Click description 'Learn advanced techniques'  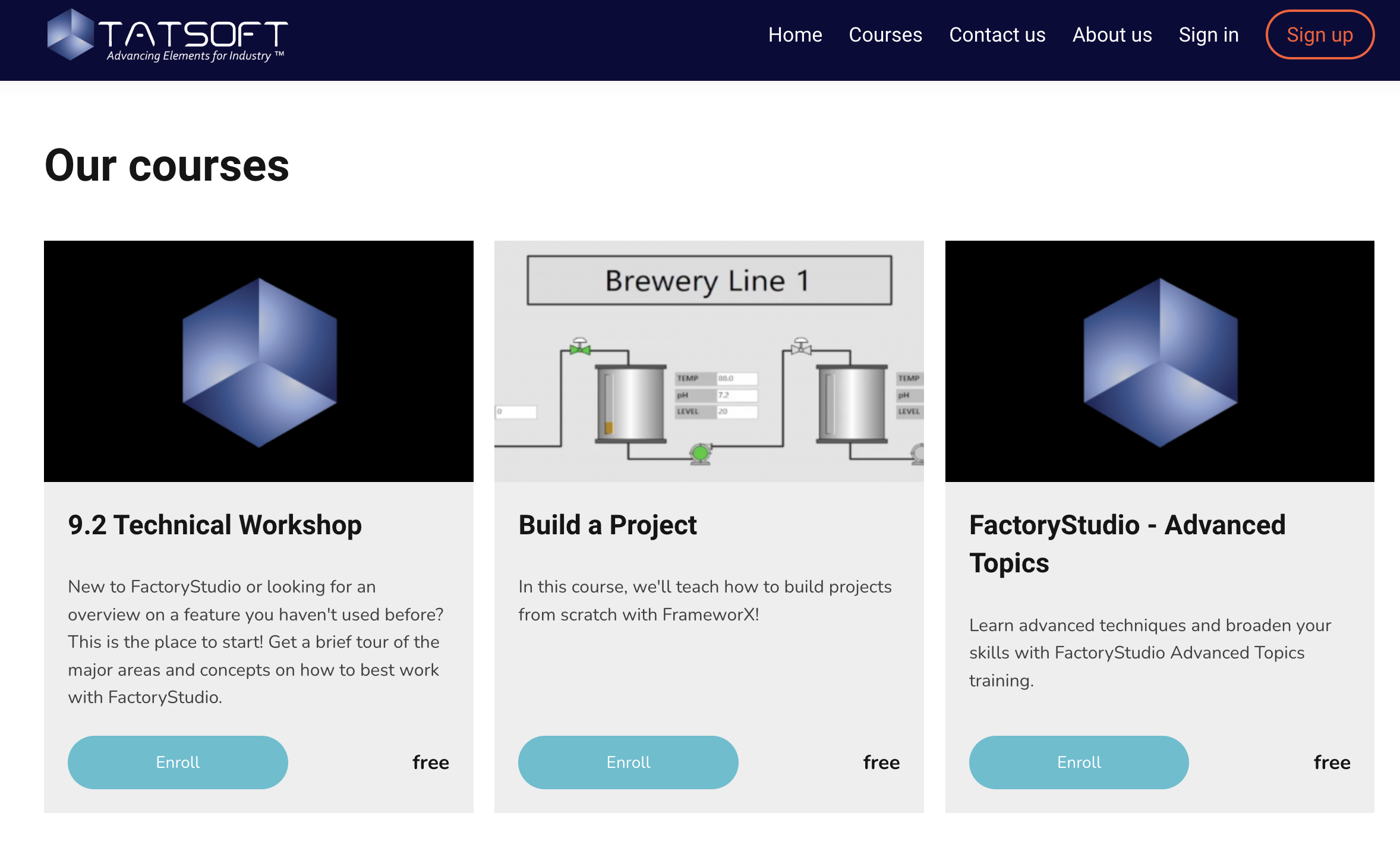point(1150,653)
